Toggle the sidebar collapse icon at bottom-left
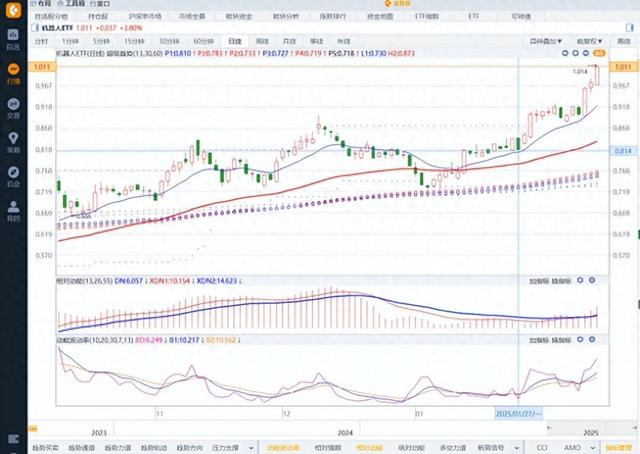The height and width of the screenshot is (454, 640). [x=13, y=439]
